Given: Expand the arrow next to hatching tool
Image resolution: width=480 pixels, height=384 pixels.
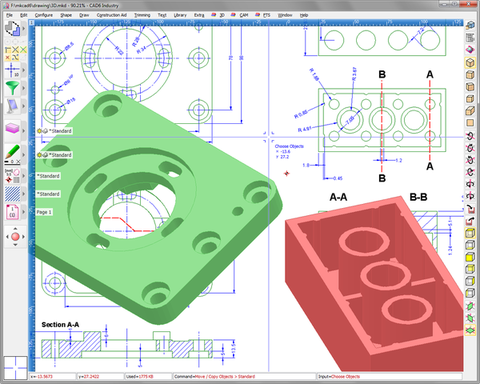Looking at the screenshot, I should pyautogui.click(x=24, y=194).
